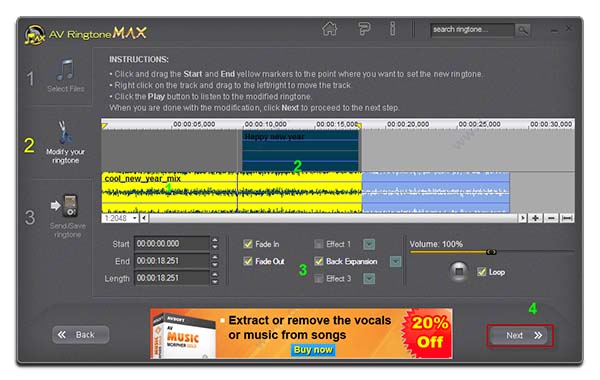Select the Modify your ringtone step
The width and height of the screenshot is (600, 380).
pyautogui.click(x=65, y=143)
